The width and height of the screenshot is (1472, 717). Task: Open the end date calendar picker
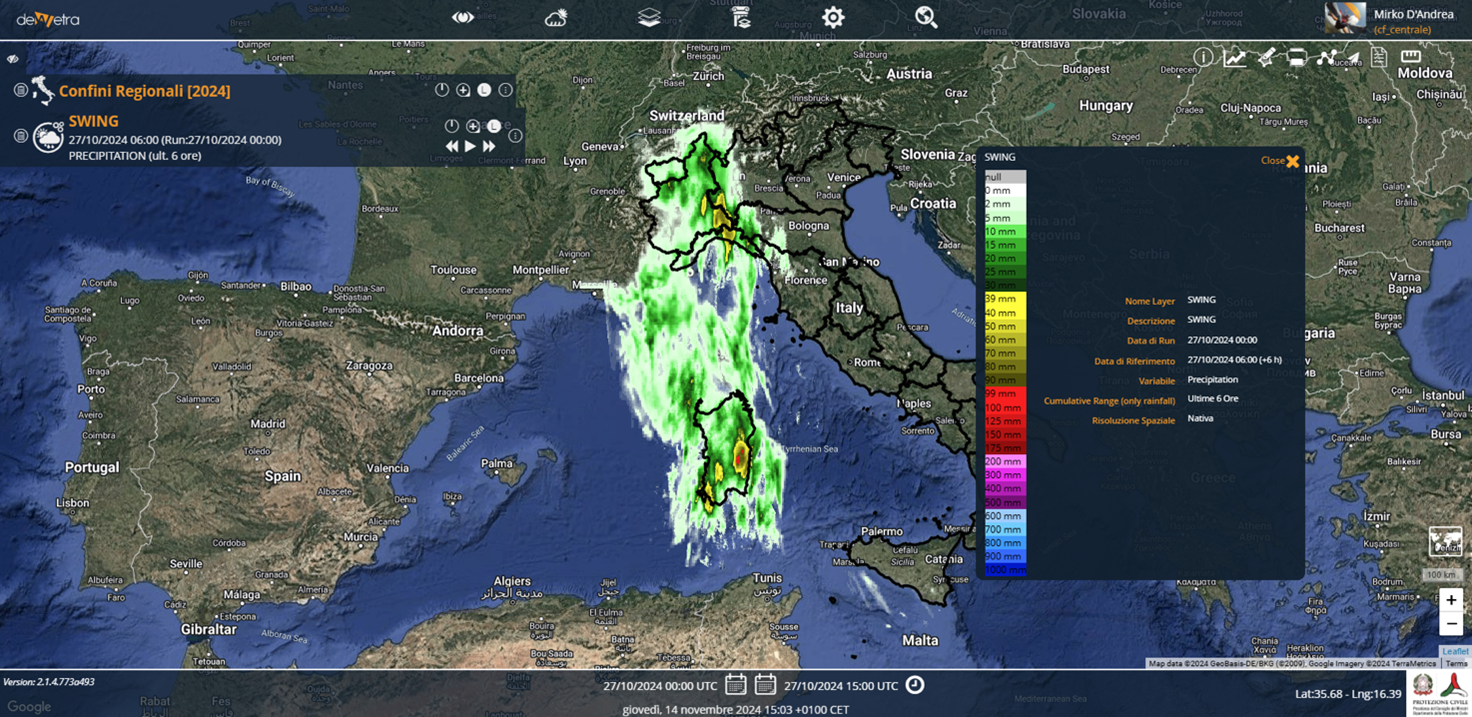pyautogui.click(x=765, y=685)
